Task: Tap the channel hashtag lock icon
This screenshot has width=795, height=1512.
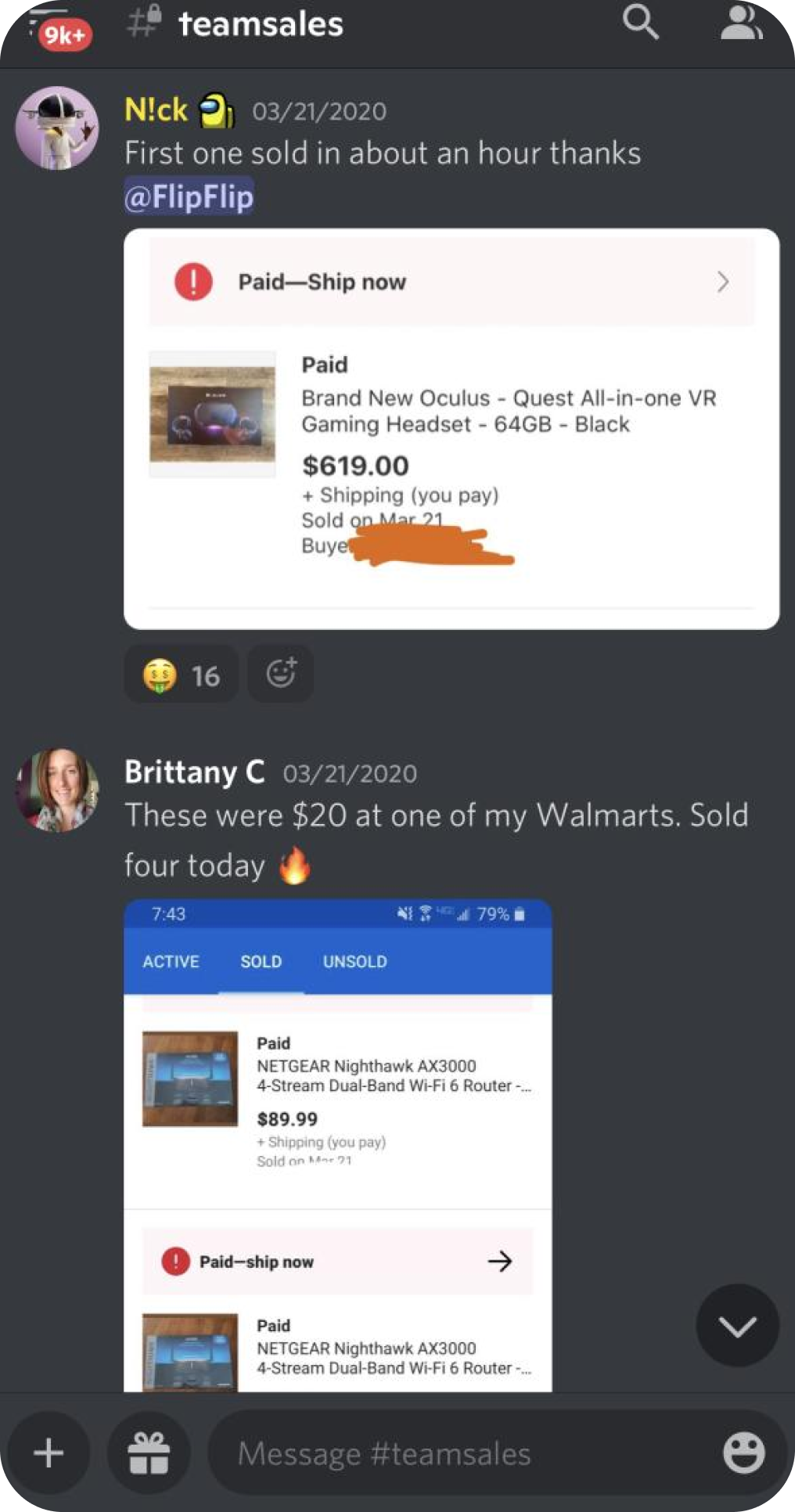Action: tap(144, 22)
